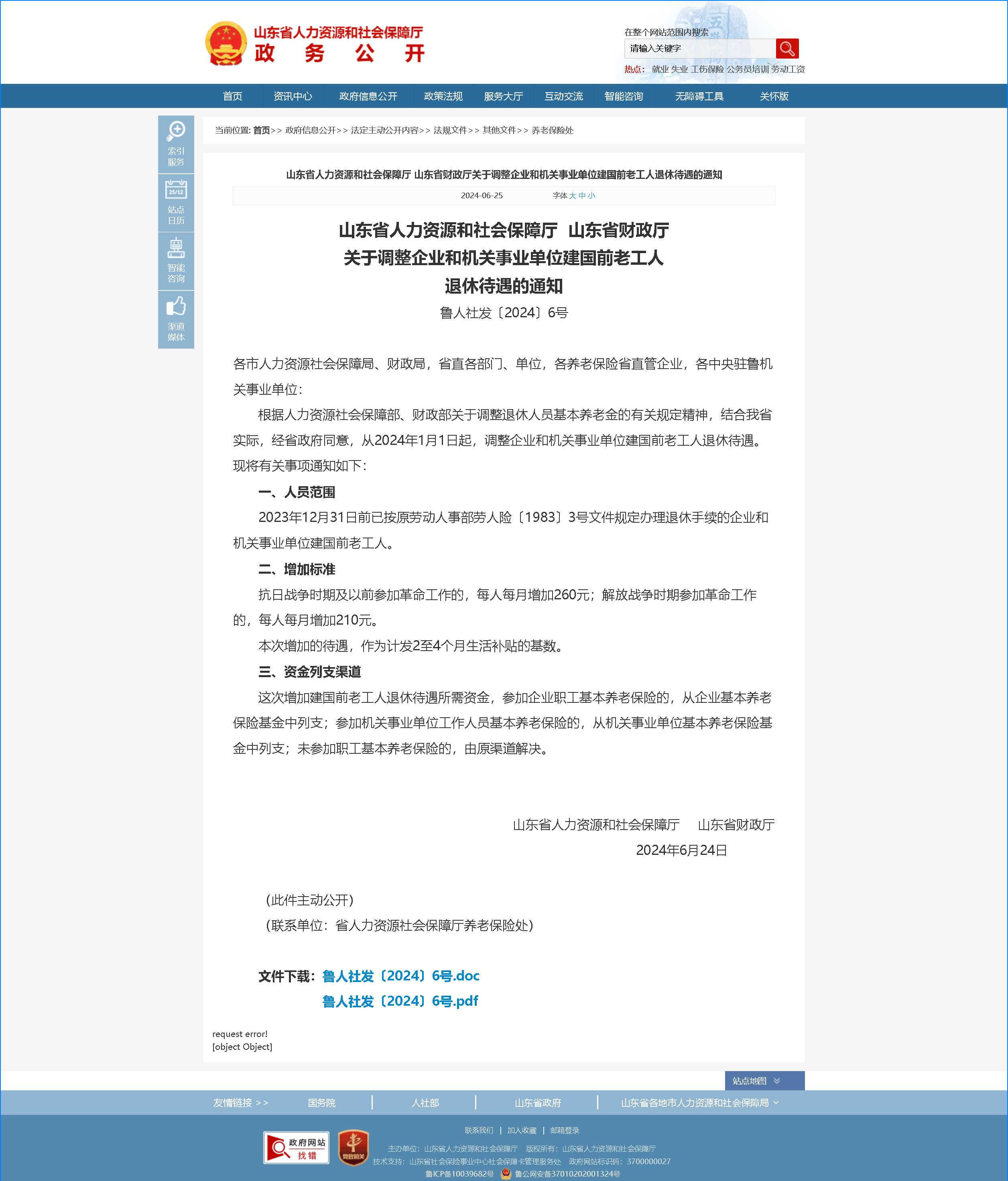Screen dimensions: 1008x1181
Task: Click the keyword search input field
Action: 699,49
